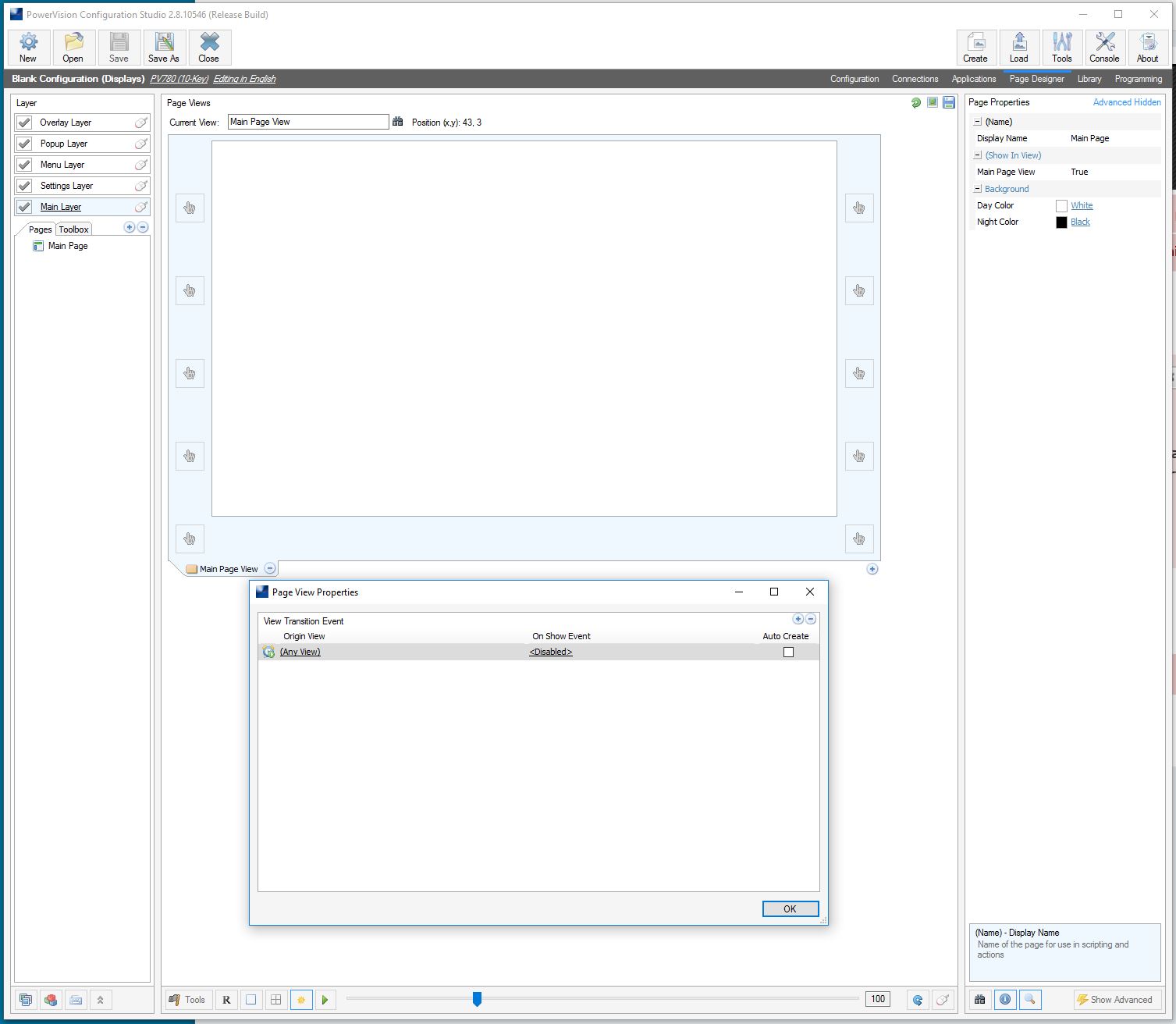The width and height of the screenshot is (1176, 1024).
Task: Click the New configuration toolbar button
Action: [x=29, y=48]
